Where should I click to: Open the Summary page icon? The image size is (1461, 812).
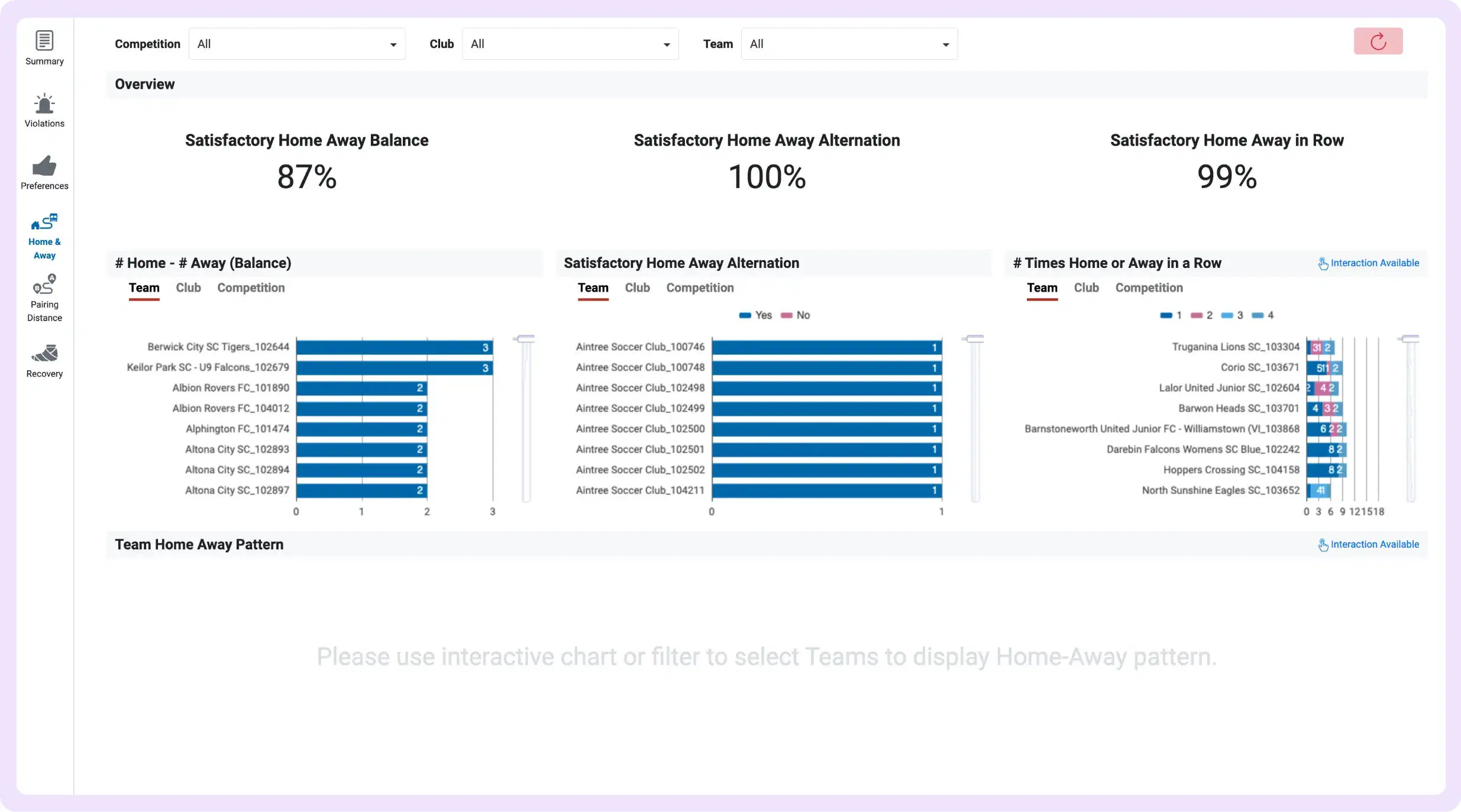tap(44, 41)
